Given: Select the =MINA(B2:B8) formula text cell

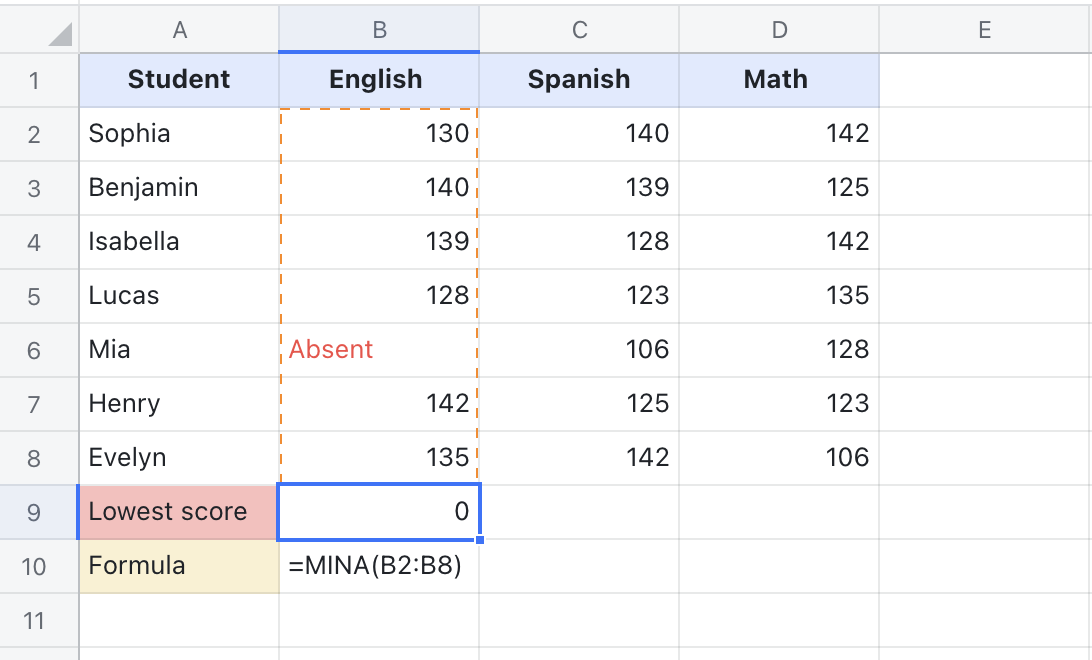Looking at the screenshot, I should pos(379,566).
